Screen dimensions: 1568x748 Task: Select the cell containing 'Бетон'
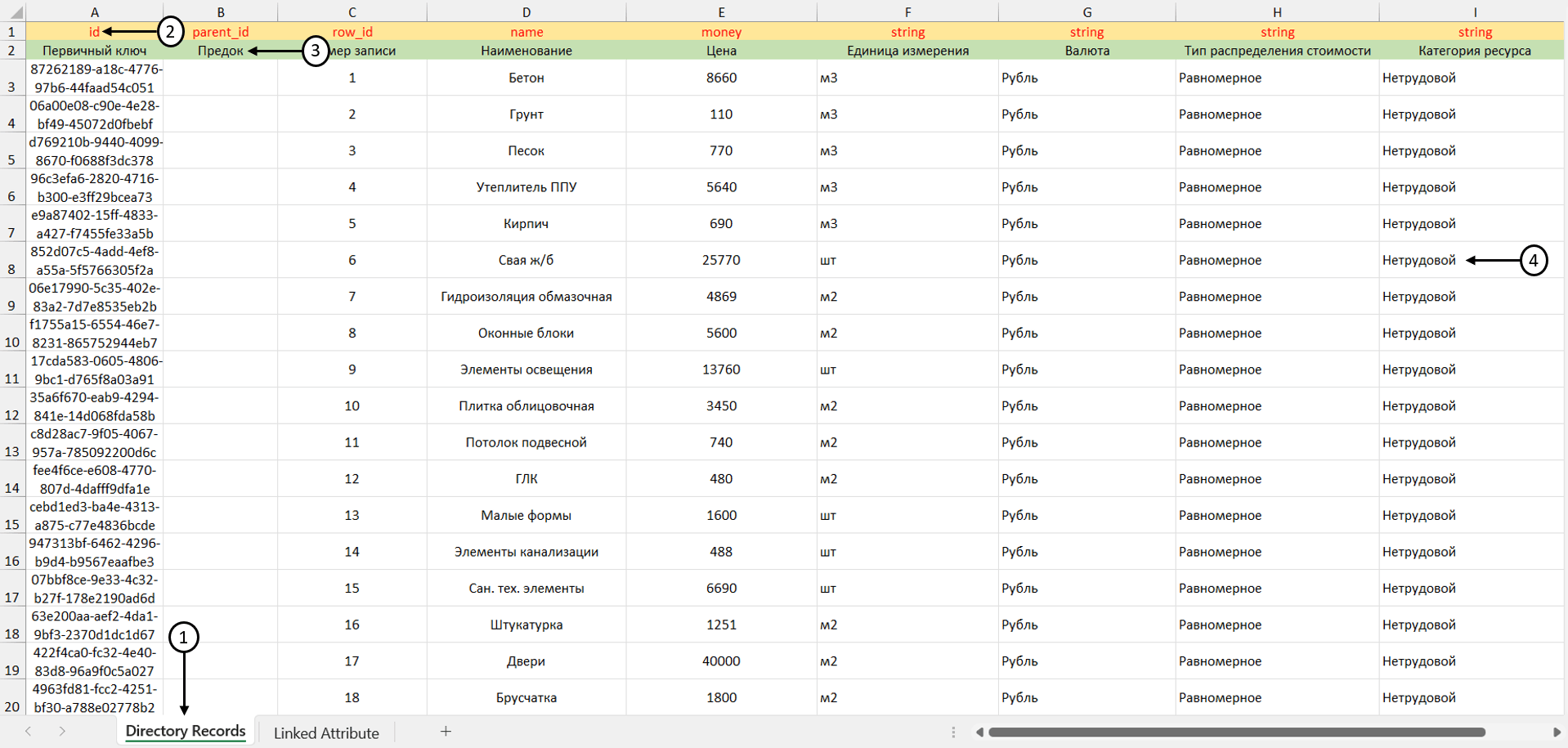[x=526, y=78]
